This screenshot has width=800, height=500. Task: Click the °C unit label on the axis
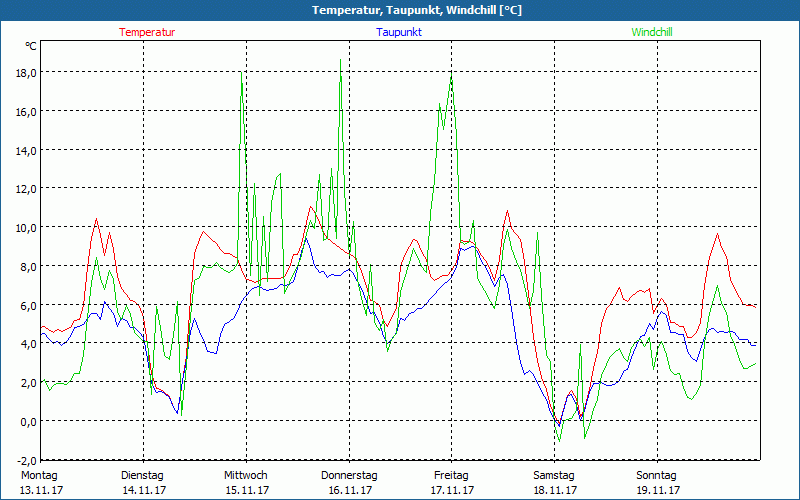[x=31, y=46]
